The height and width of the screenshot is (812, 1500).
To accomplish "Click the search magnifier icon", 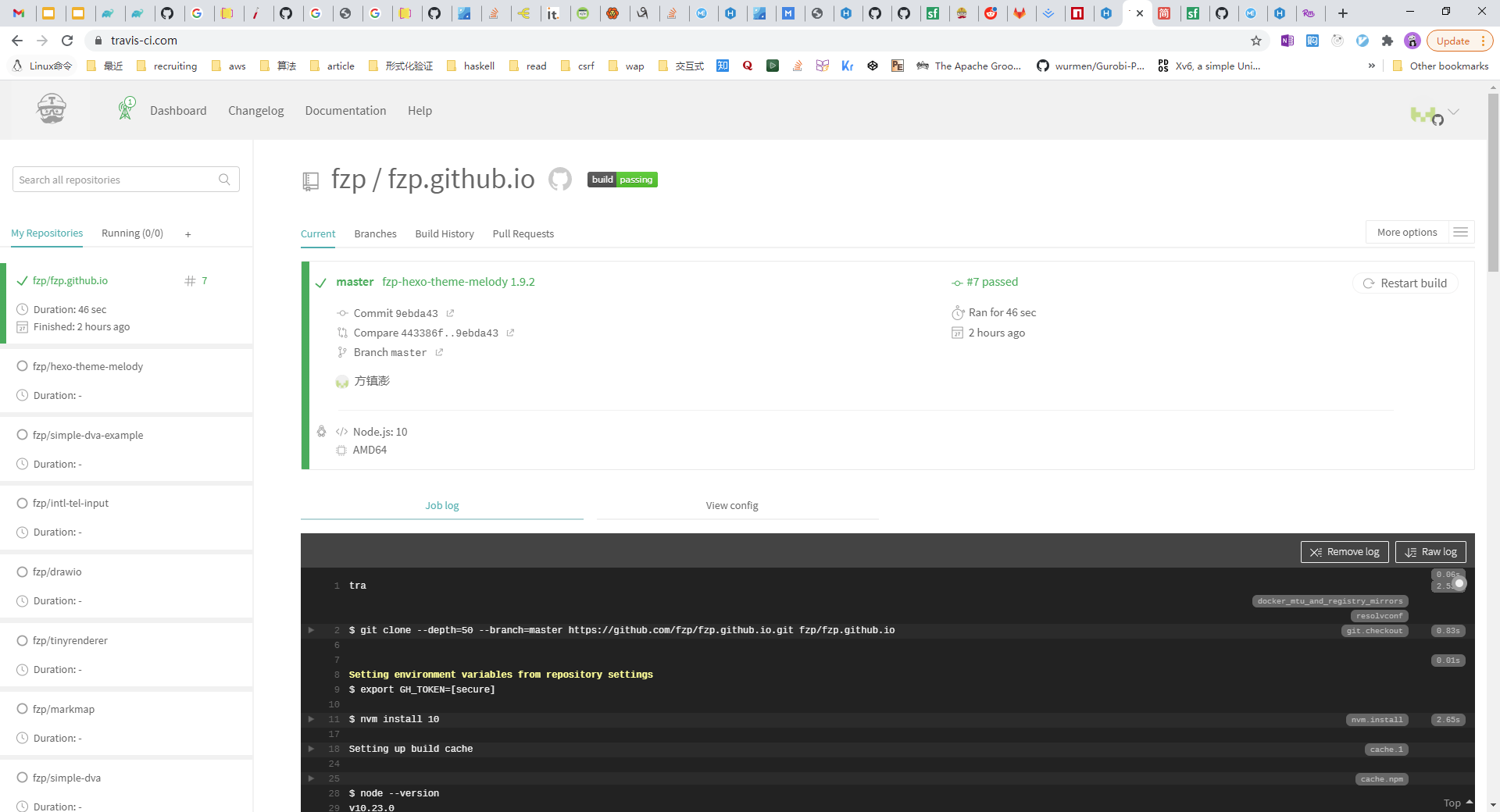I will 225,180.
